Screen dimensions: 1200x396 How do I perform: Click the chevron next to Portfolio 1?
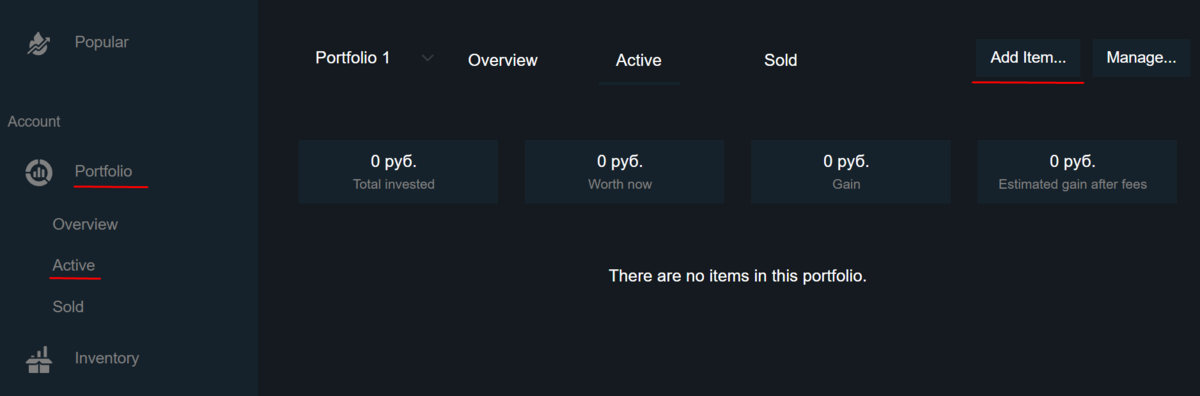[x=428, y=58]
